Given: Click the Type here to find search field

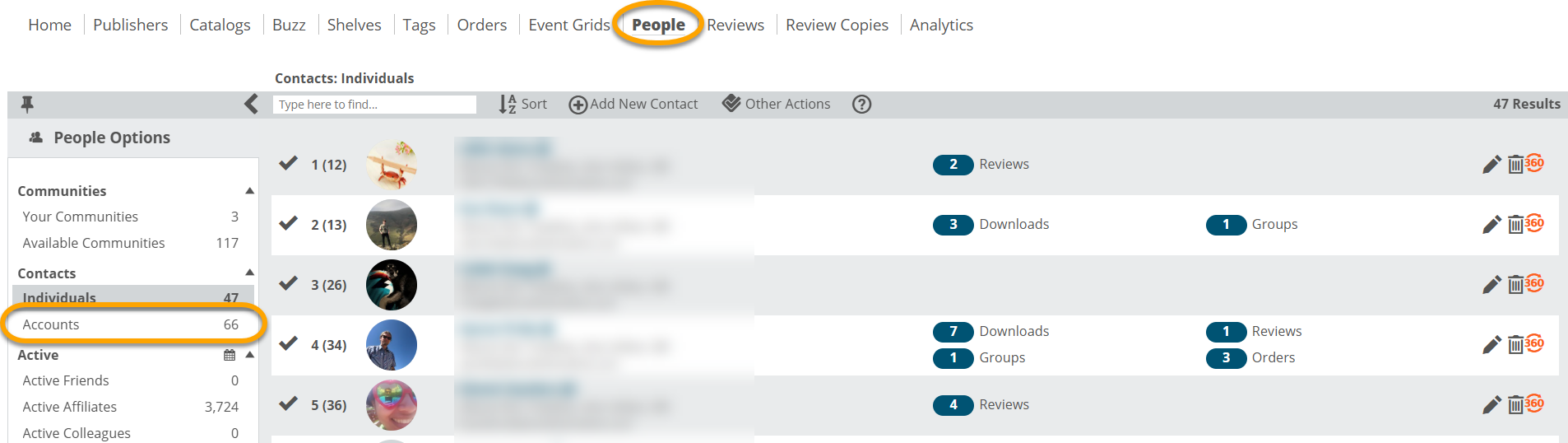Looking at the screenshot, I should point(374,105).
